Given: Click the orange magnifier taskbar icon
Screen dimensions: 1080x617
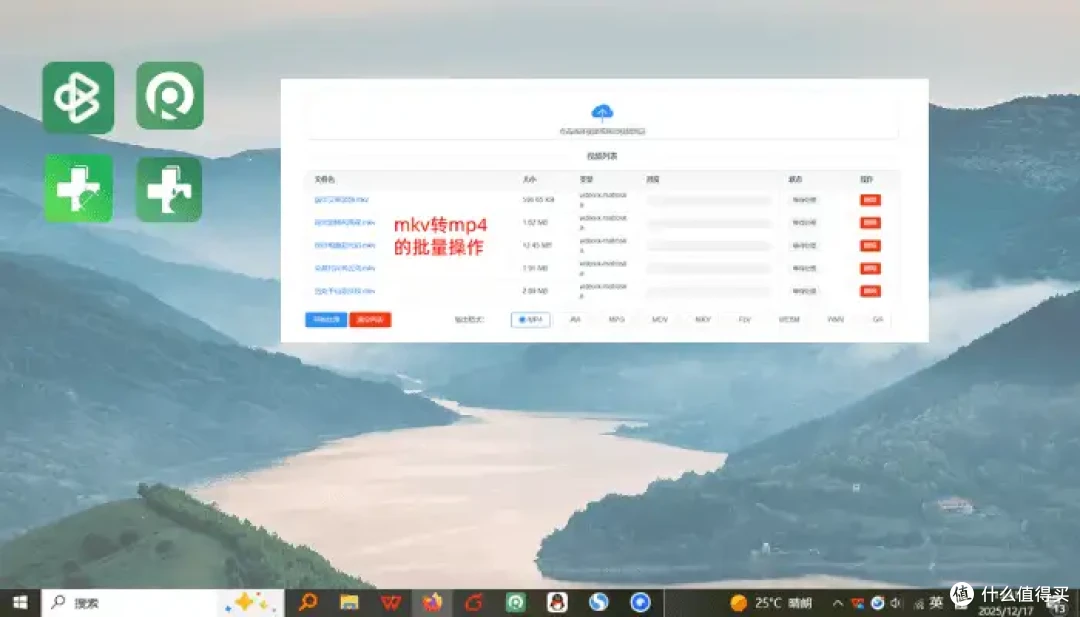Looking at the screenshot, I should [x=308, y=603].
